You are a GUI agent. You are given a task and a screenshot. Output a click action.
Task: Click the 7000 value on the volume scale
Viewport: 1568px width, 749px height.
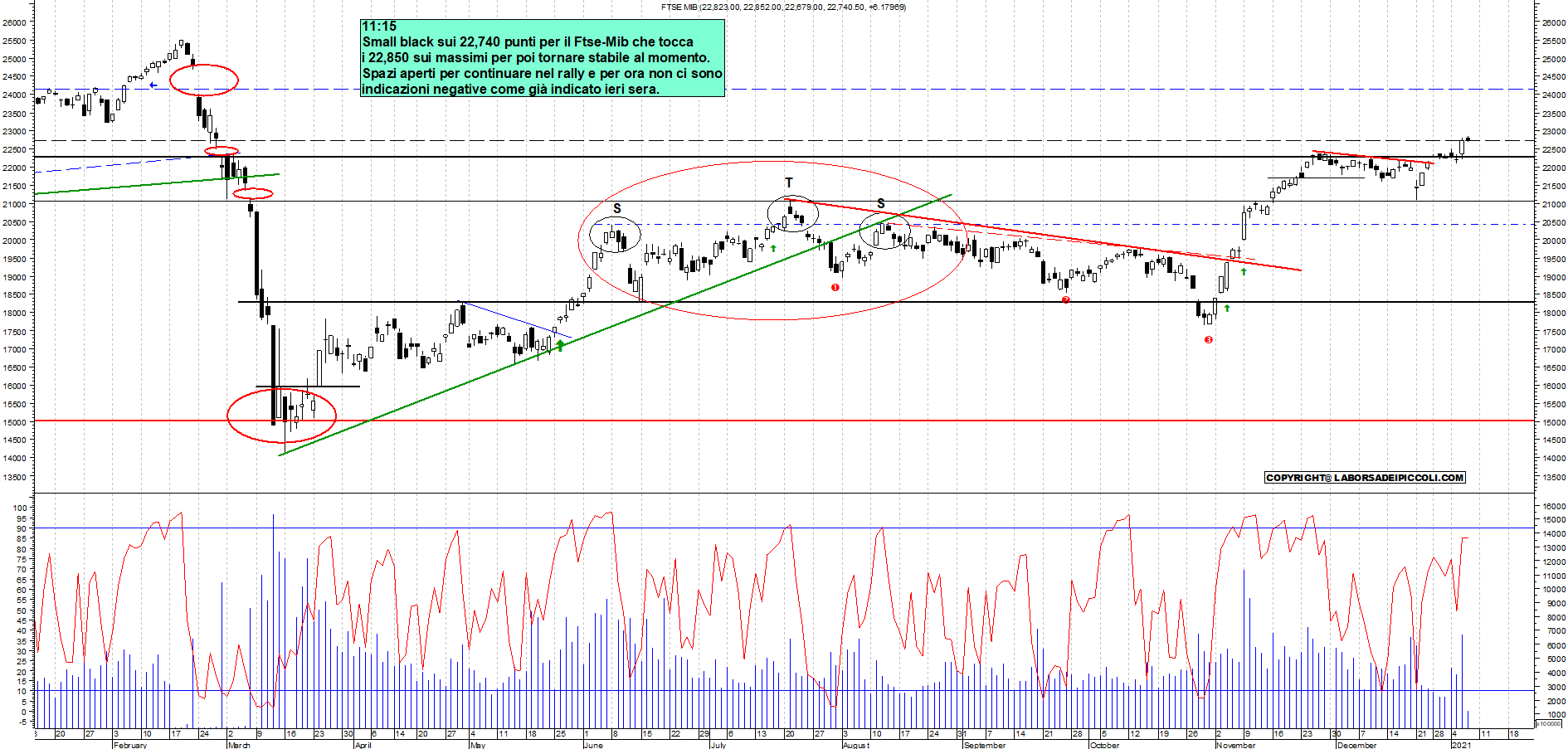[x=1556, y=631]
